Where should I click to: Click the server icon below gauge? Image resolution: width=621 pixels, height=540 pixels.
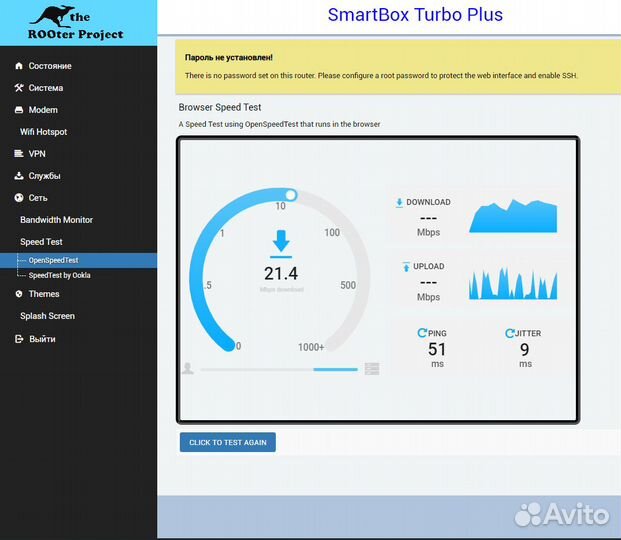tap(372, 368)
